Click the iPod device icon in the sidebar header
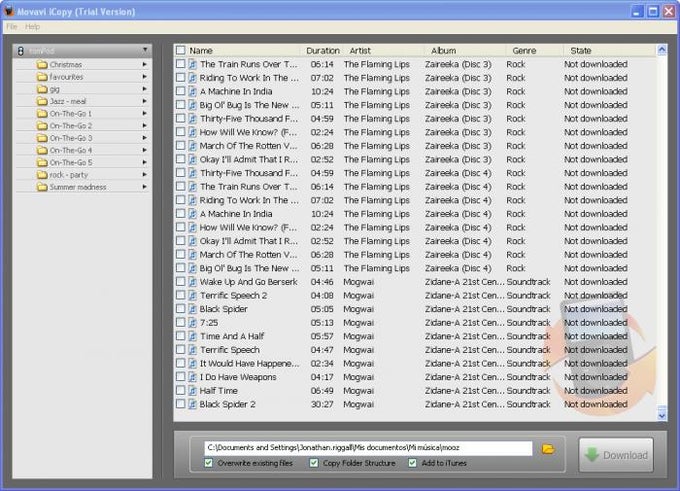Screen dimensions: 680x491 point(20,51)
